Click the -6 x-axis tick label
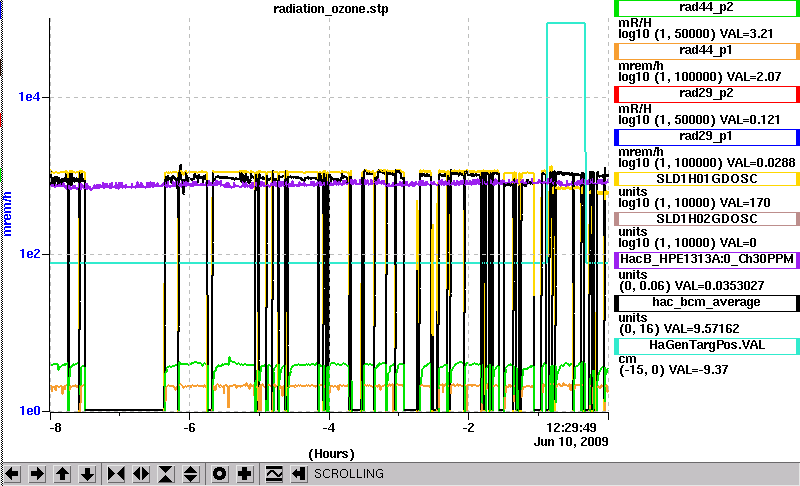This screenshot has height=486, width=800. click(189, 427)
